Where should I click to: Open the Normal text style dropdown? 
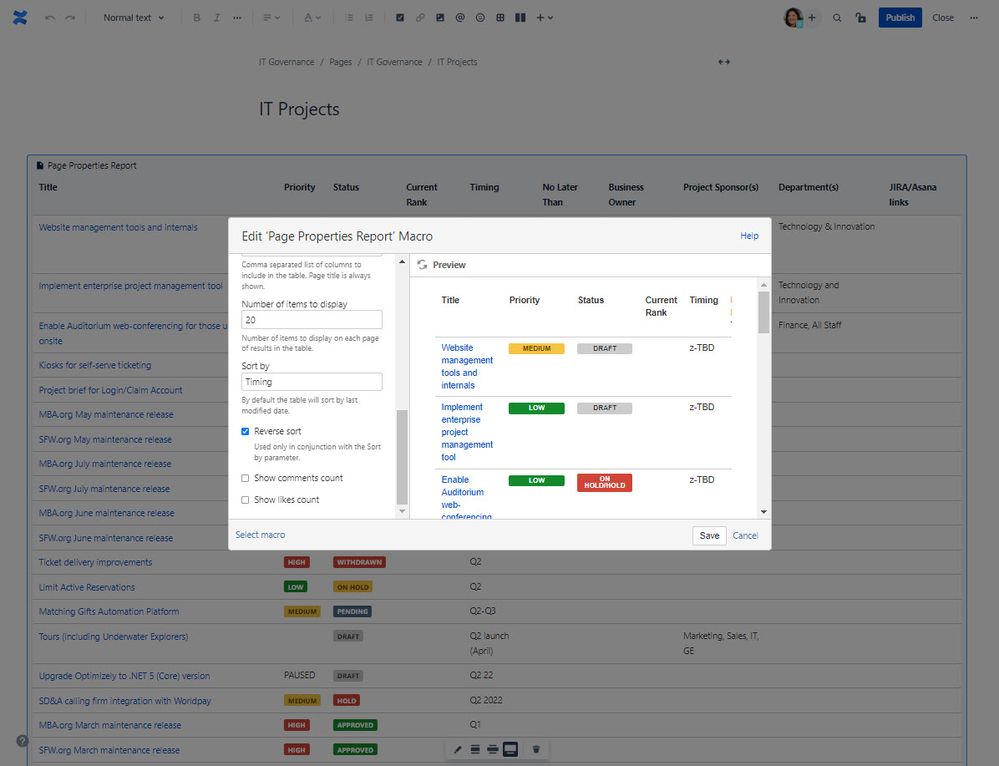(x=134, y=18)
